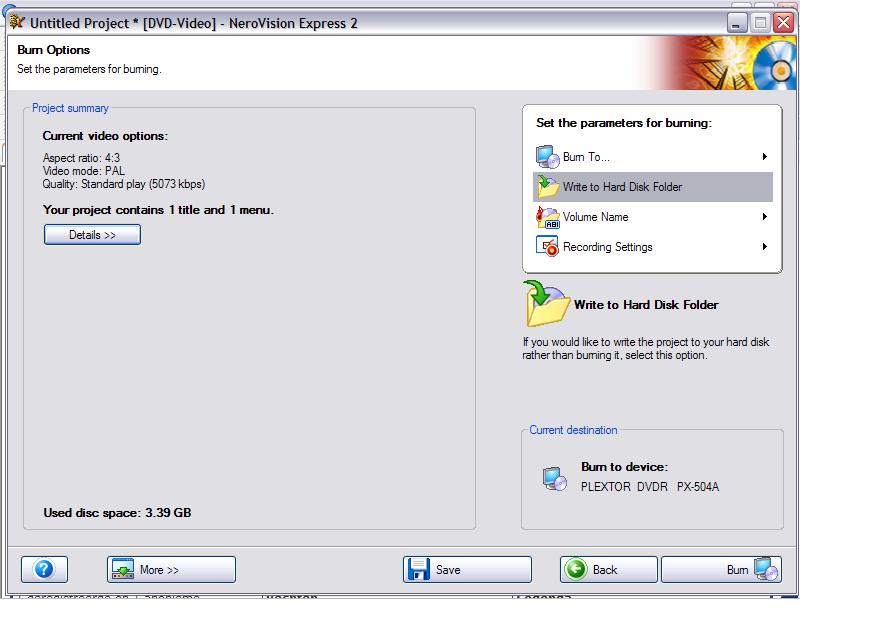Click 'Set the parameters for burning:' panel heading

[624, 123]
